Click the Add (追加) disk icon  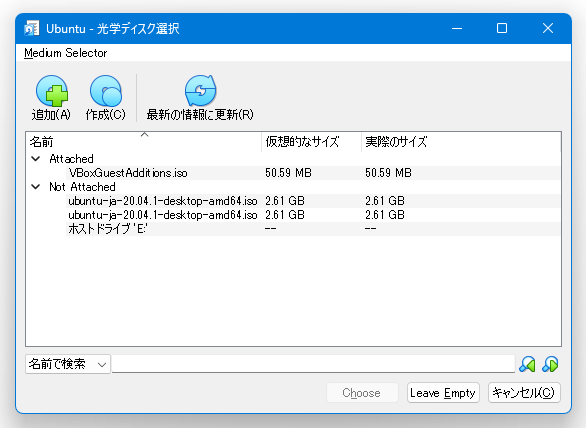(52, 91)
